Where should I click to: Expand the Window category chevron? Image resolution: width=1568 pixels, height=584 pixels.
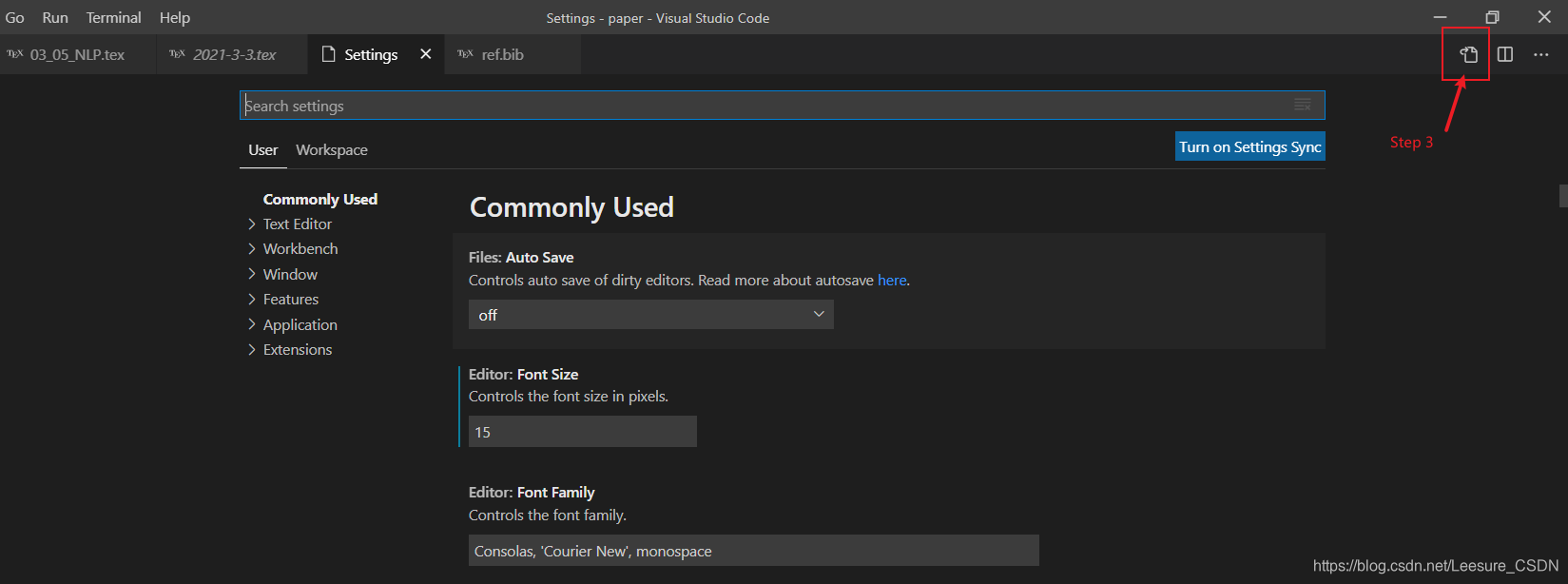pyautogui.click(x=252, y=274)
